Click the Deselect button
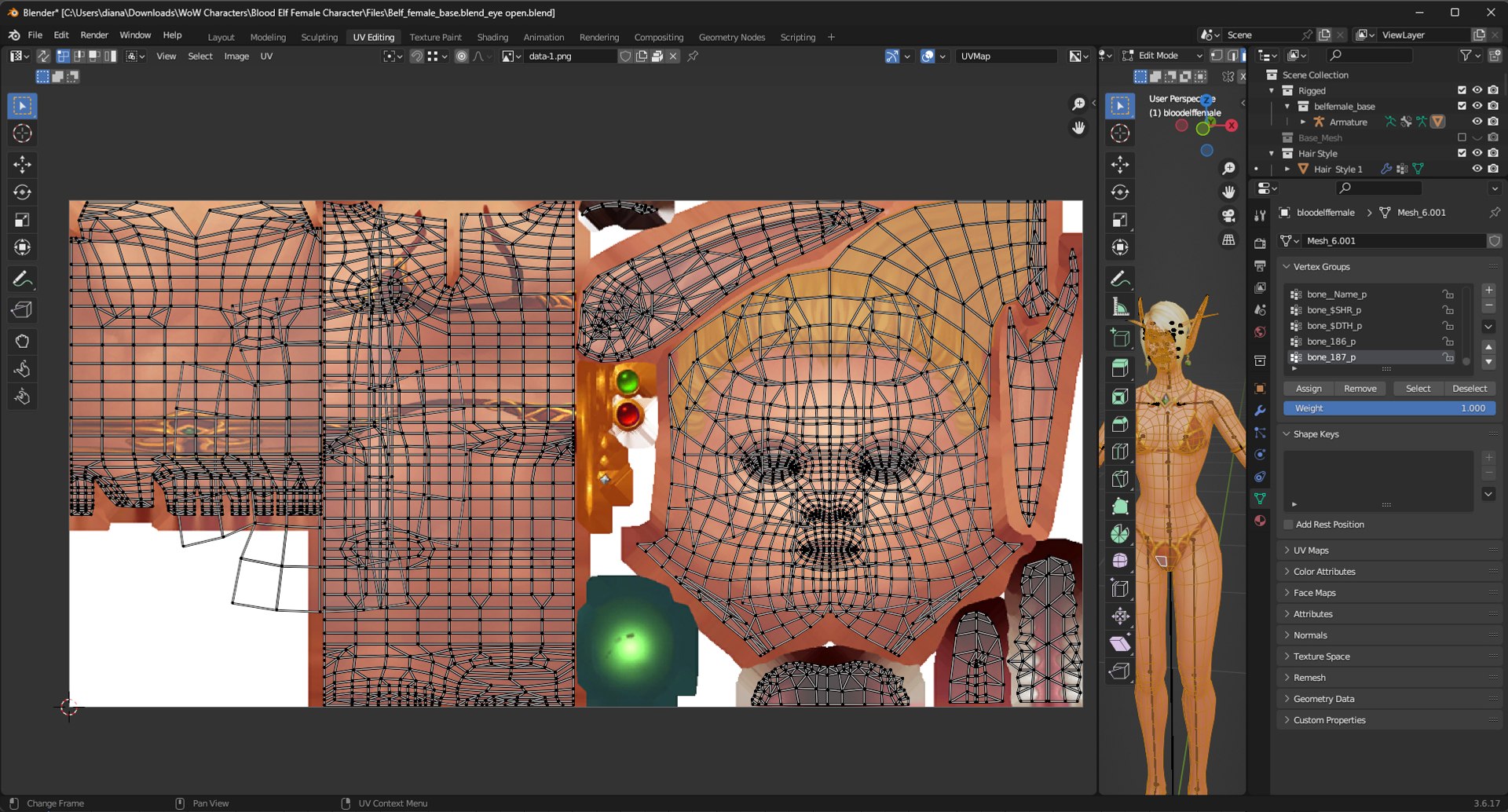 tap(1470, 389)
